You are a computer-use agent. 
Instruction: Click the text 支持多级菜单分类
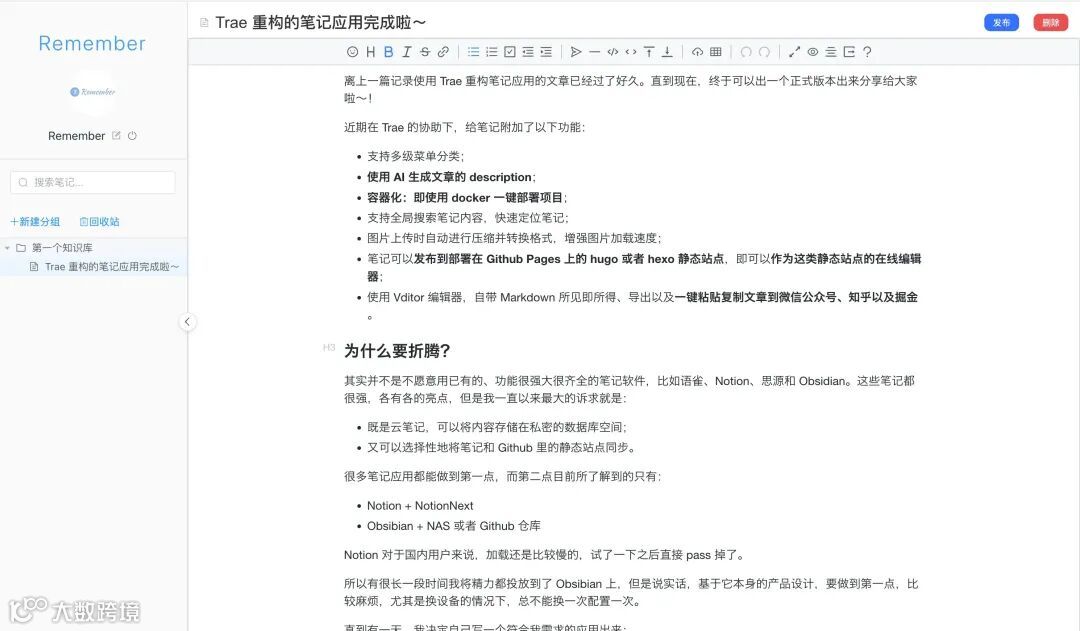coord(414,156)
